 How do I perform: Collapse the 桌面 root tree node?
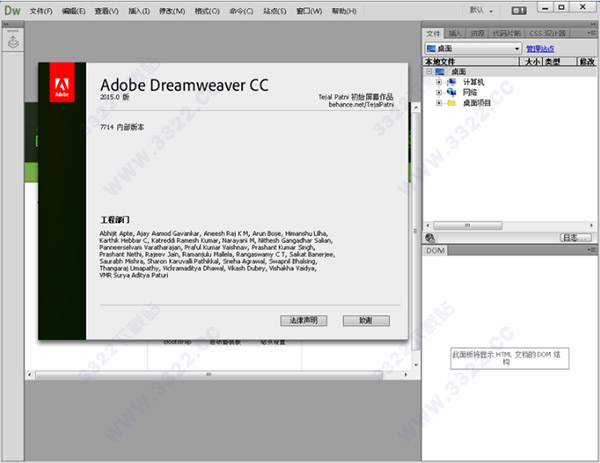click(429, 72)
